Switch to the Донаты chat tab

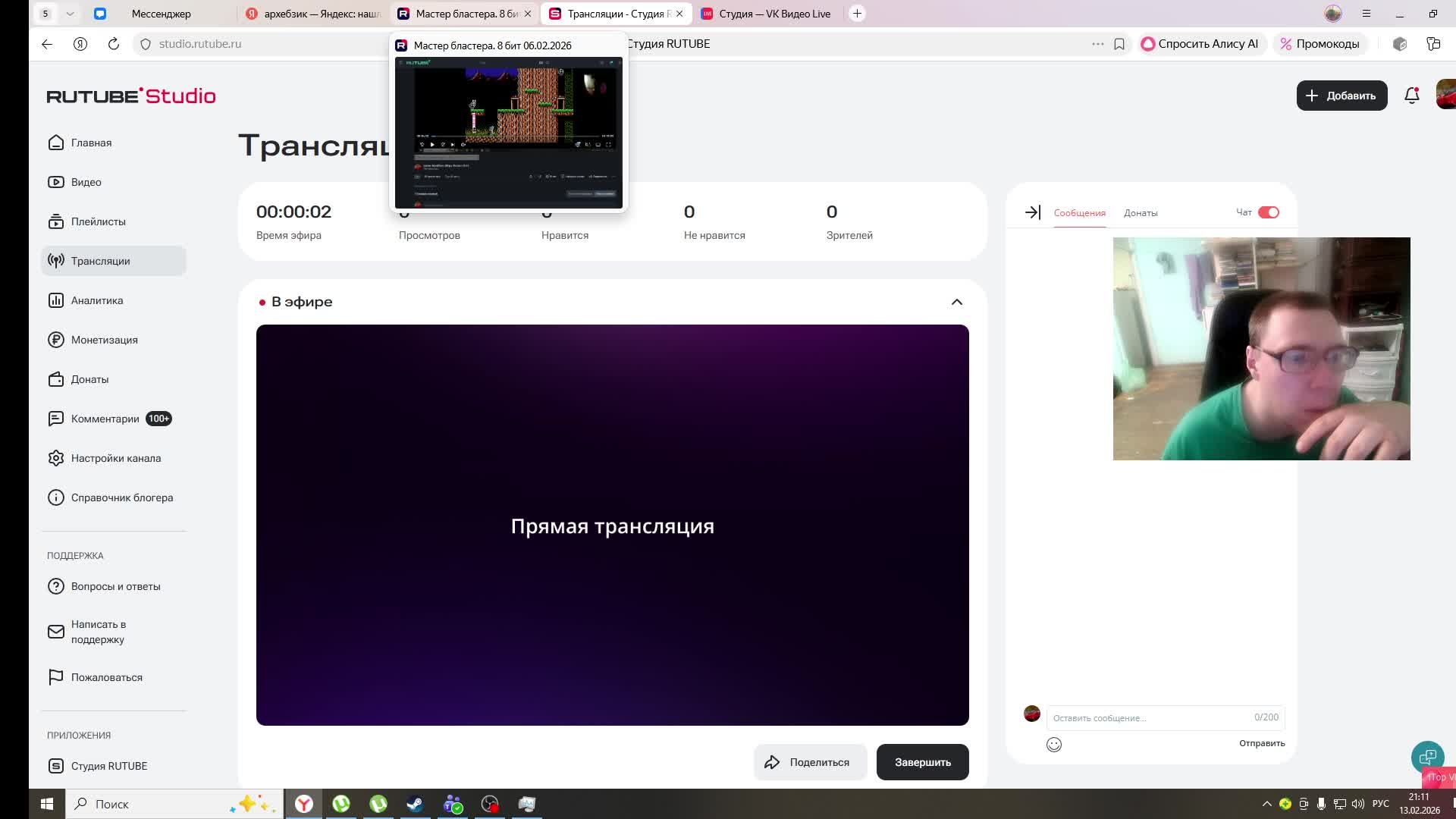(1140, 213)
